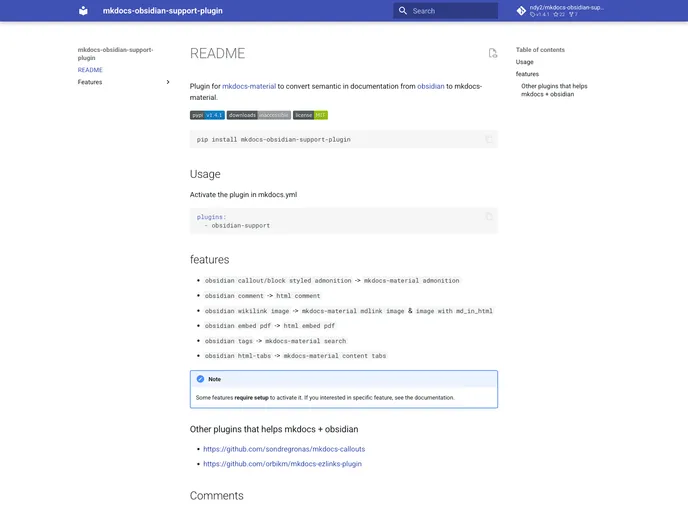Image resolution: width=688 pixels, height=512 pixels.
Task: Open Features in left navigation
Action: coord(90,82)
